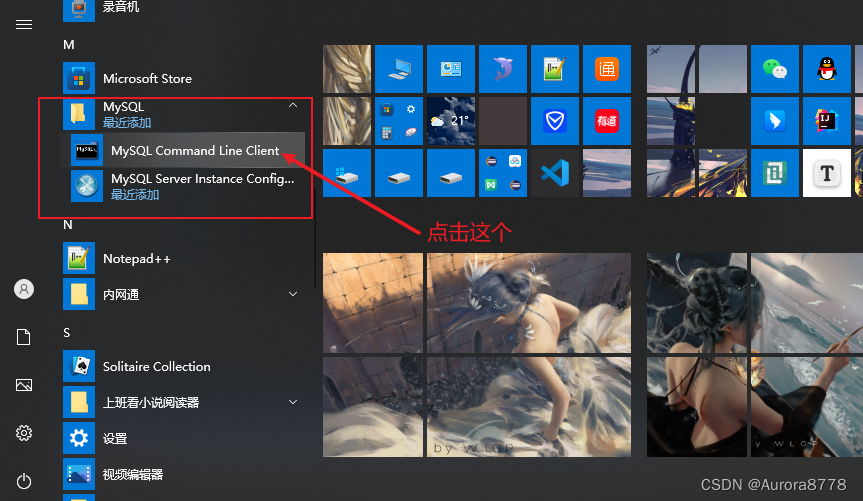The image size is (863, 501).
Task: Launch Solitaire Collection
Action: [183, 366]
